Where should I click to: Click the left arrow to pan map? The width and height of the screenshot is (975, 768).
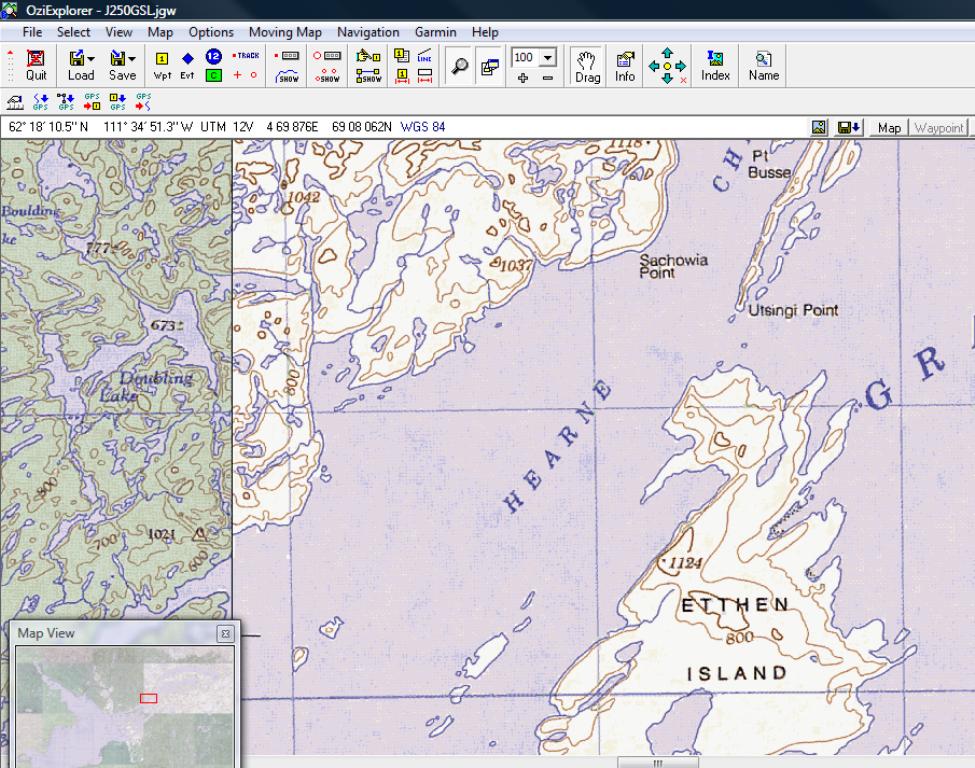pyautogui.click(x=654, y=66)
